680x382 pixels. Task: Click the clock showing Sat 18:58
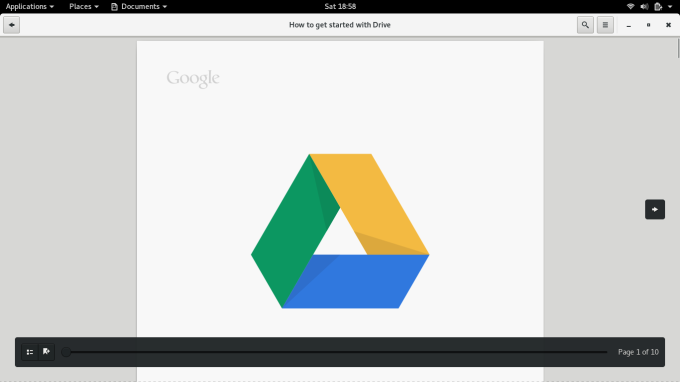click(340, 7)
